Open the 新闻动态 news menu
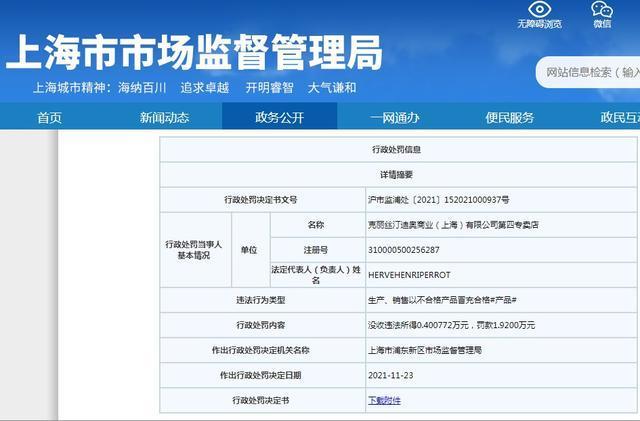Screen dimensions: 640x421 click(x=164, y=118)
